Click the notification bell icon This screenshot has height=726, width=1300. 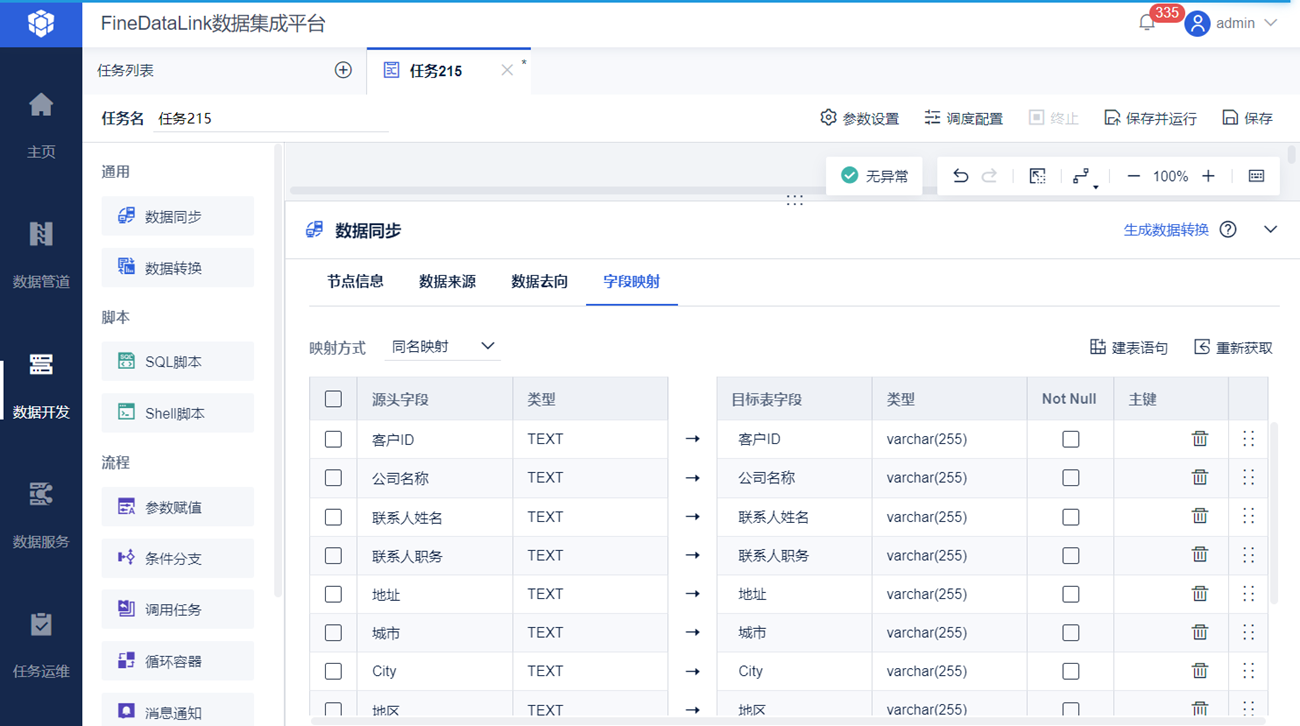coord(1147,23)
